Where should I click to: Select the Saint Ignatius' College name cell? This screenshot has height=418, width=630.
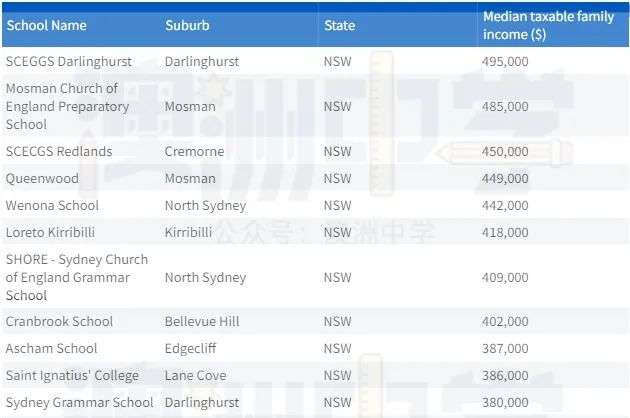72,375
